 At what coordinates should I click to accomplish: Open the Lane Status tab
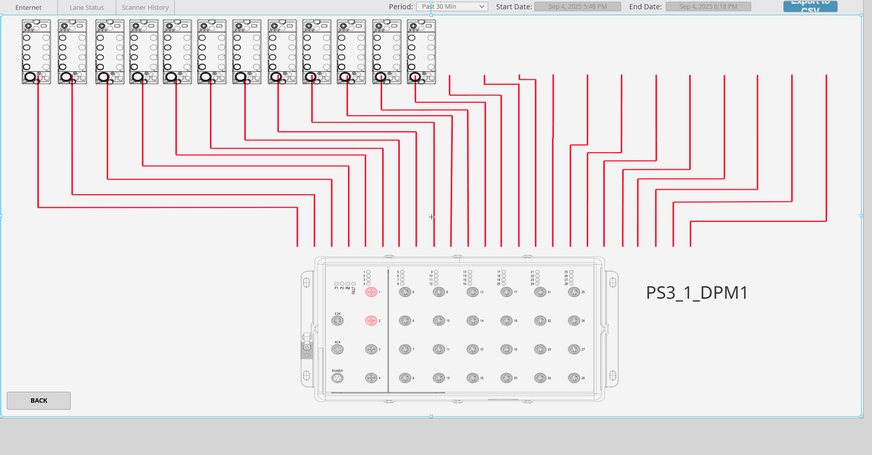coord(86,7)
